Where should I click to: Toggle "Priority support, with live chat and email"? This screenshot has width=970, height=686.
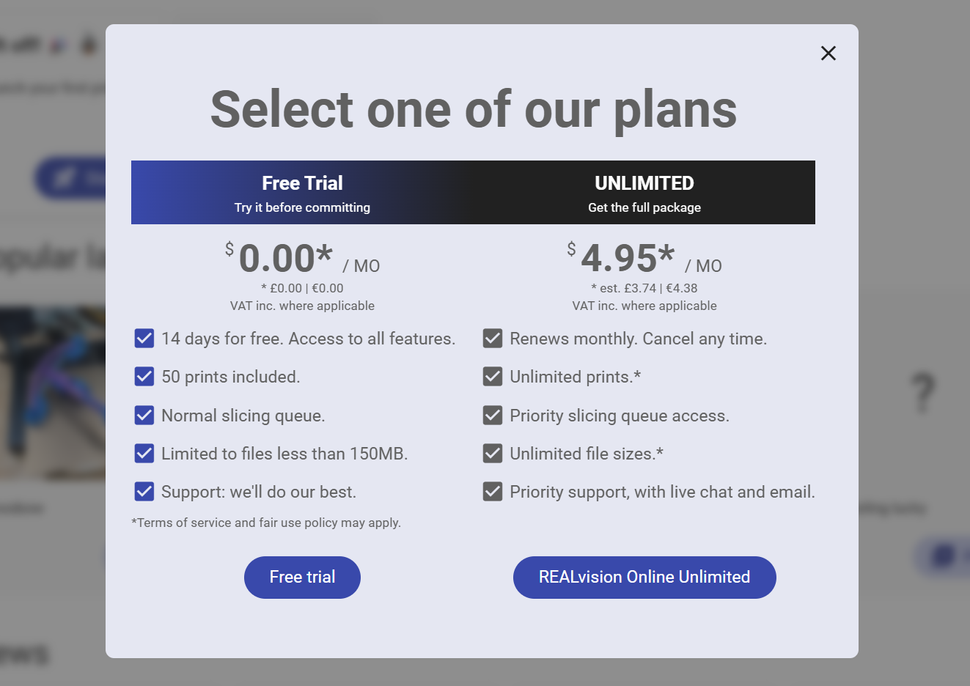coord(492,491)
